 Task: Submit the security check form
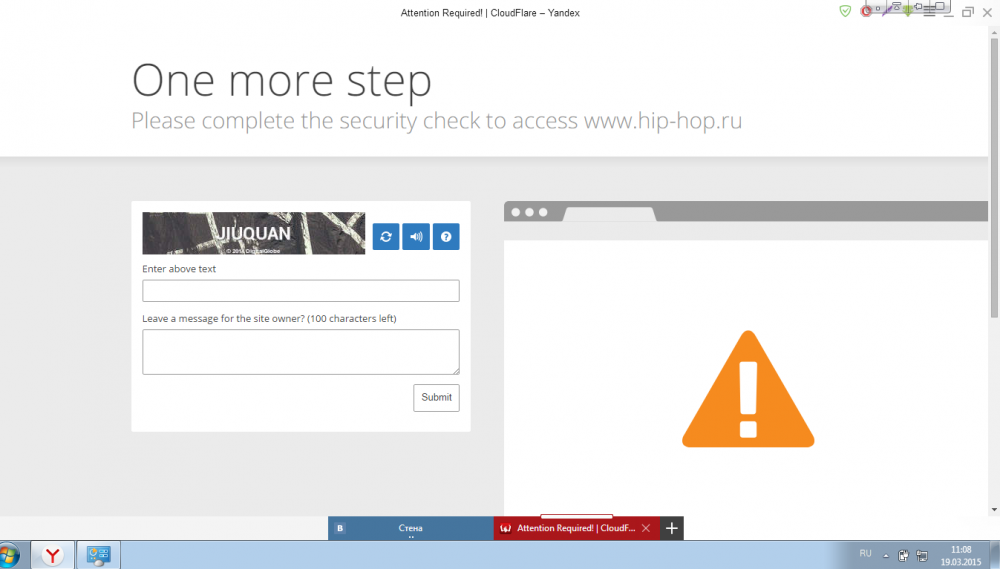(436, 397)
